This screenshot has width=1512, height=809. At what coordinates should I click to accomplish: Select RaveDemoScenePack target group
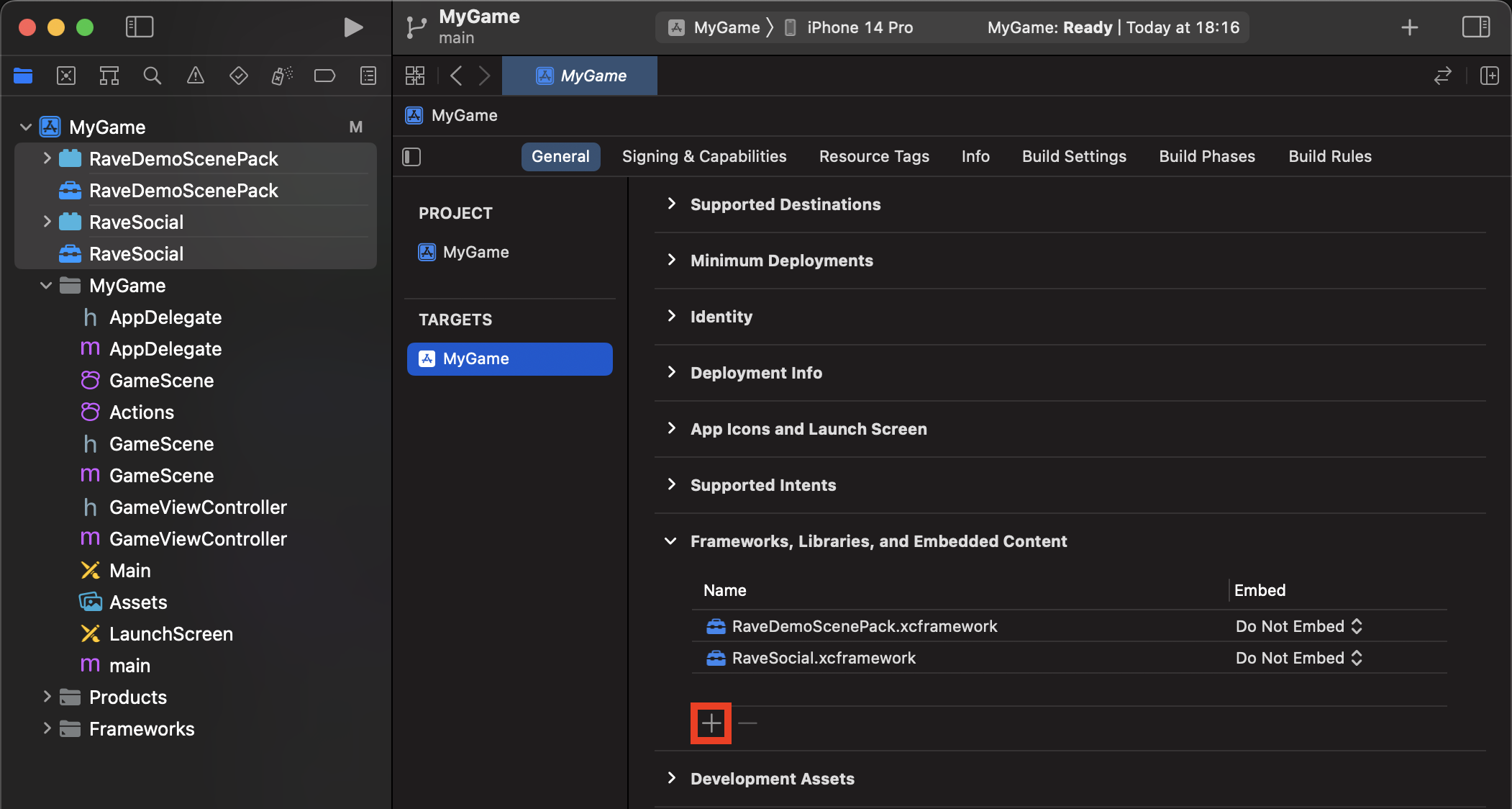point(183,157)
